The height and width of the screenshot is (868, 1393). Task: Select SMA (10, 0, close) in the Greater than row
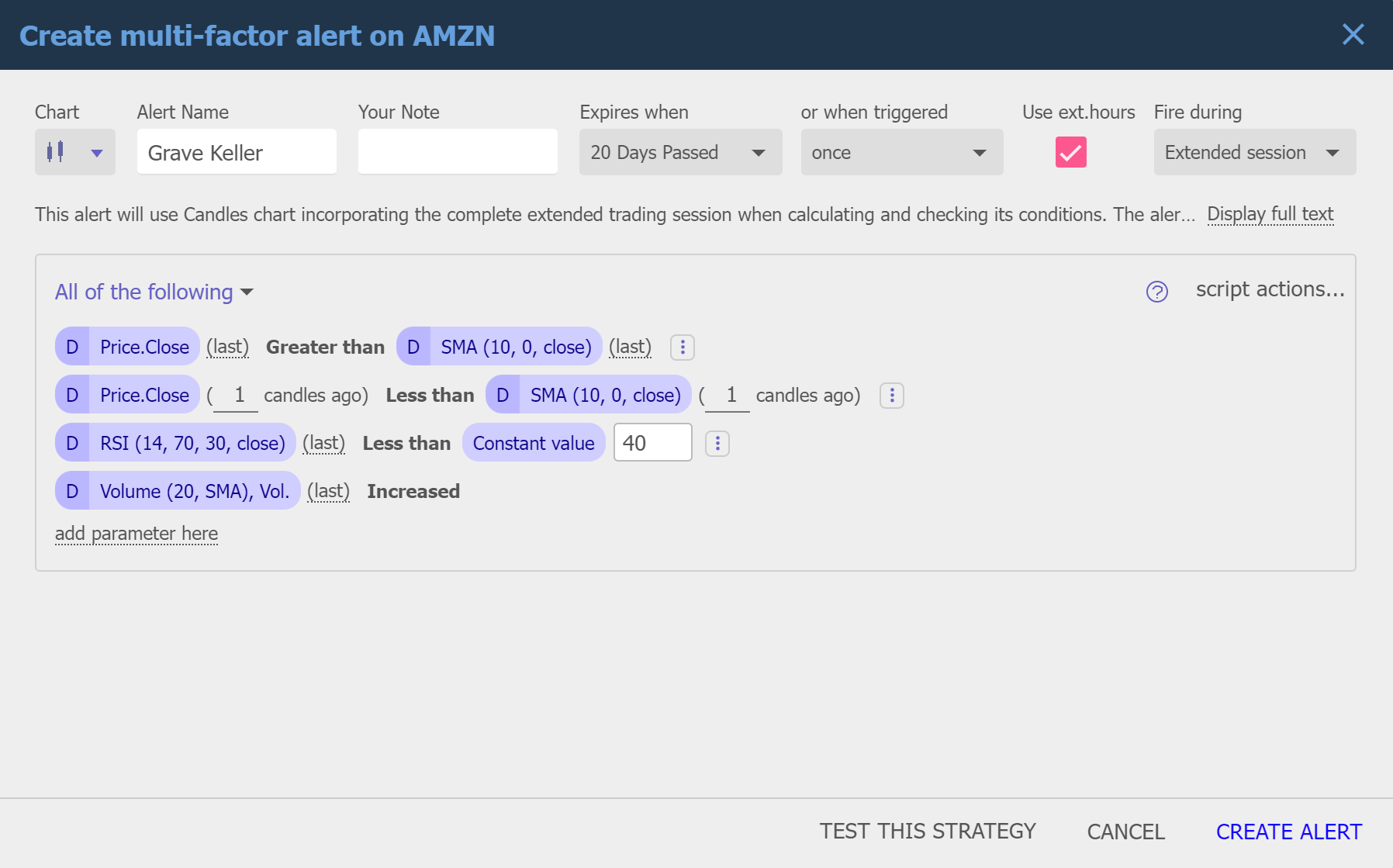tap(517, 347)
